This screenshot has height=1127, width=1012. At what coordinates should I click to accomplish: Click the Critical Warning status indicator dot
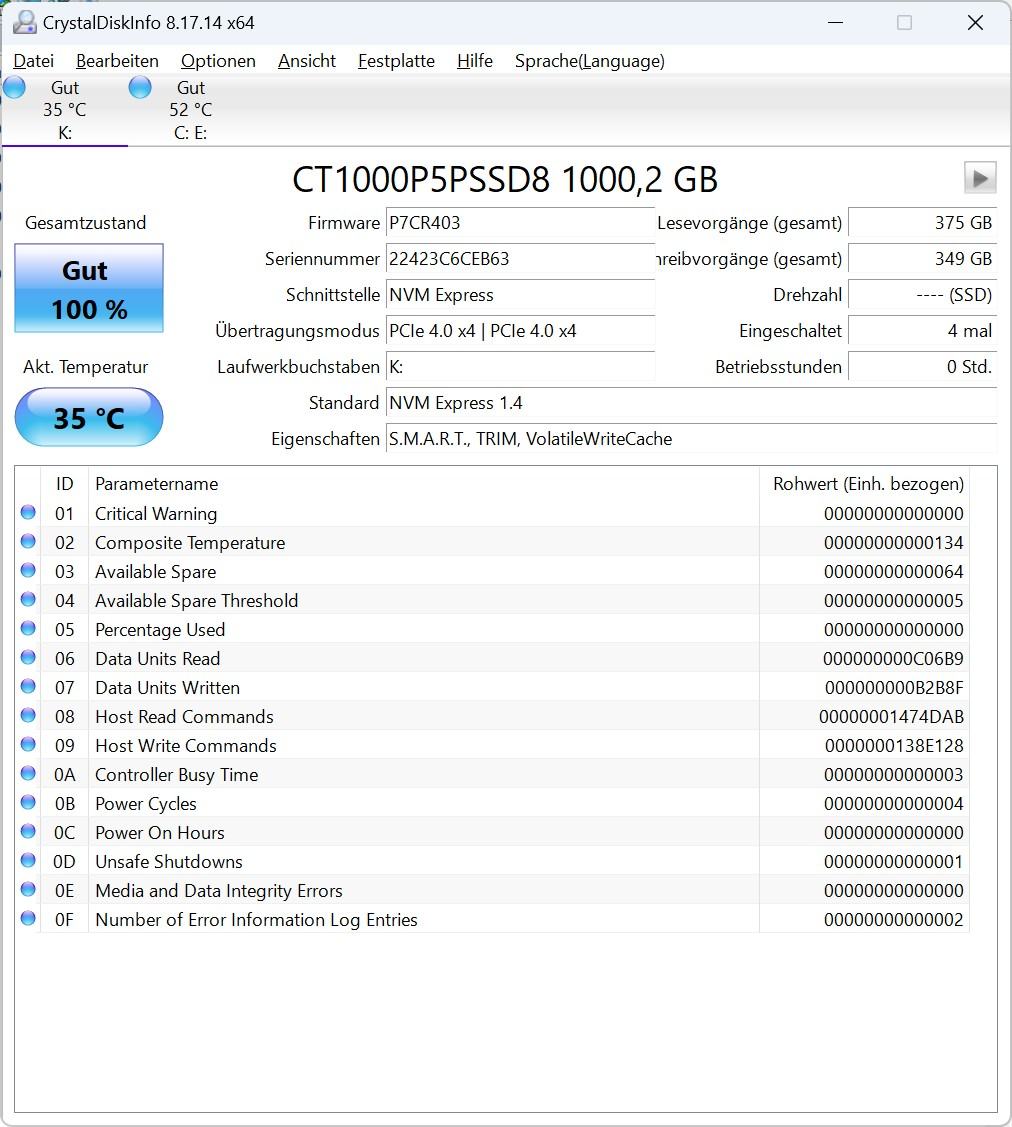28,512
